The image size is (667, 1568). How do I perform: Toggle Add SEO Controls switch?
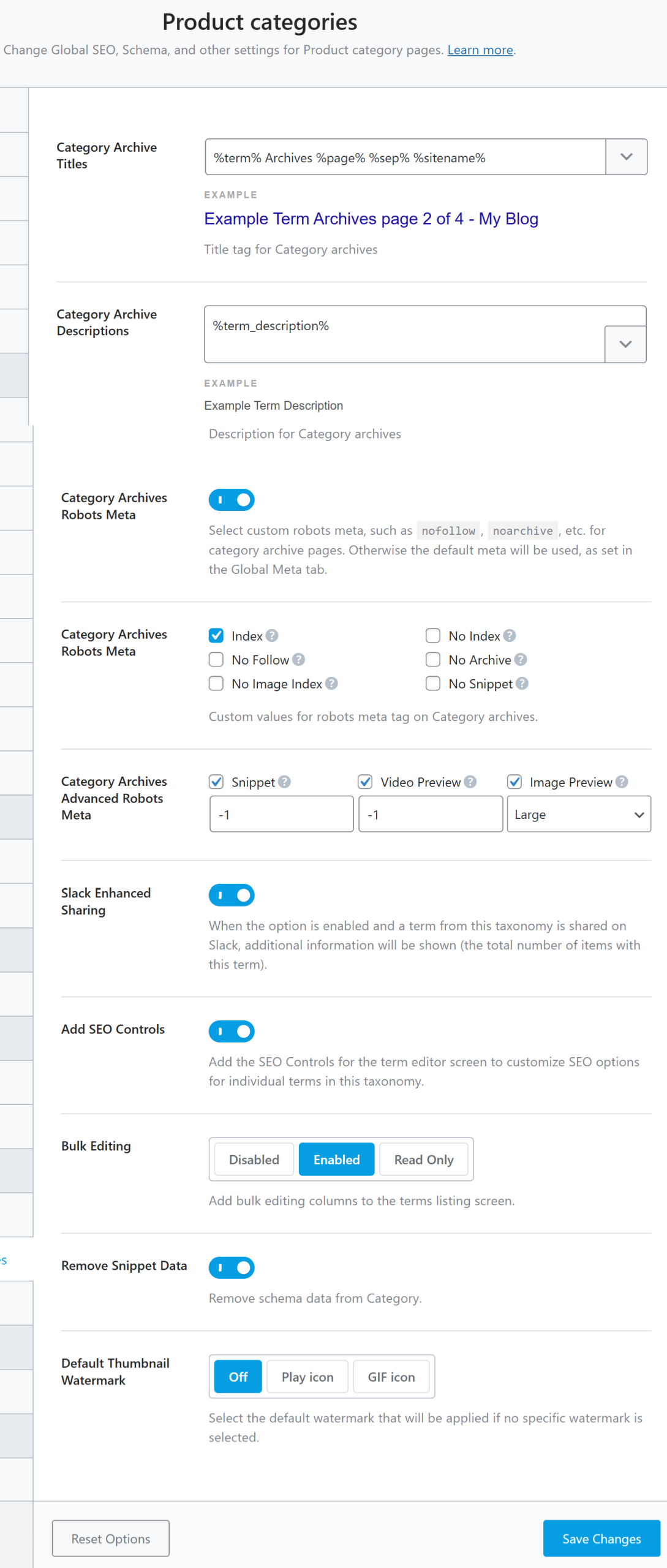point(232,1031)
